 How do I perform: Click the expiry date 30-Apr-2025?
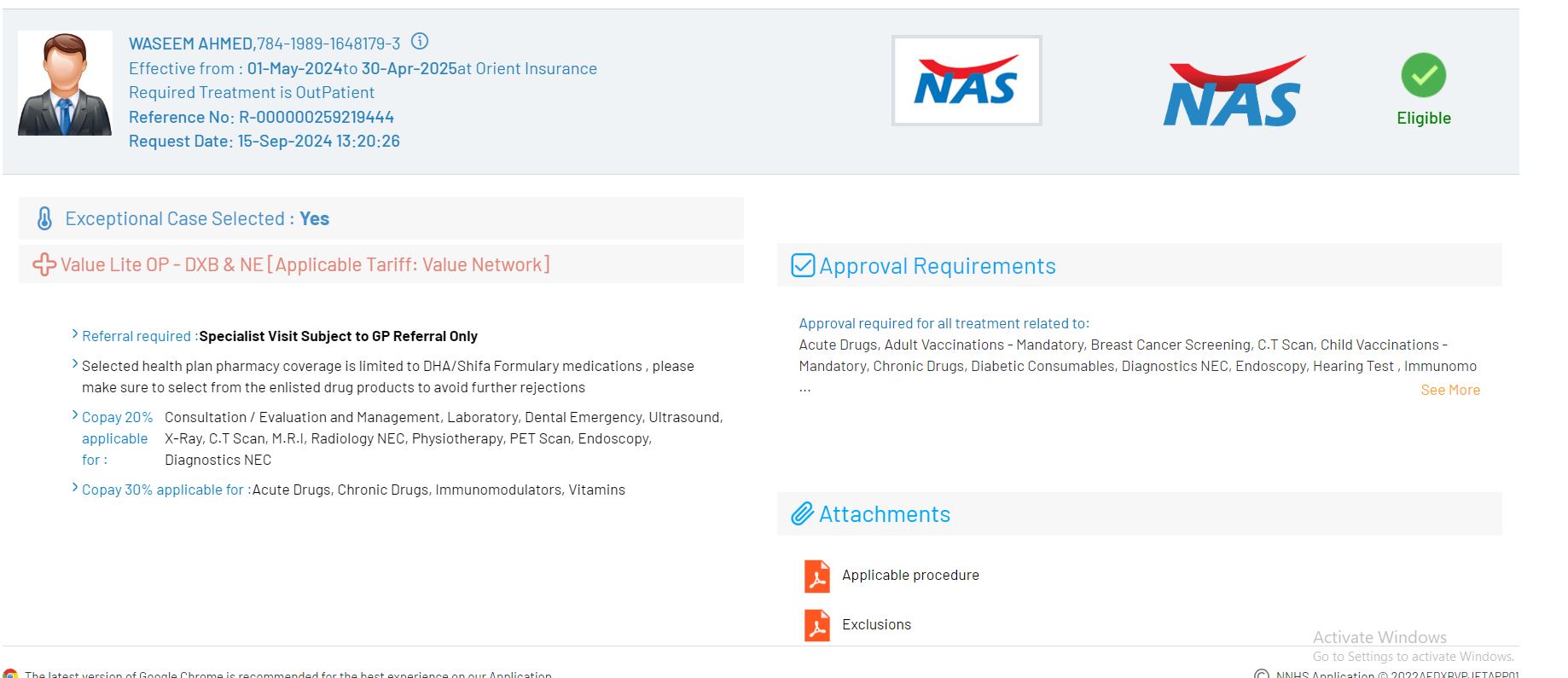[409, 68]
